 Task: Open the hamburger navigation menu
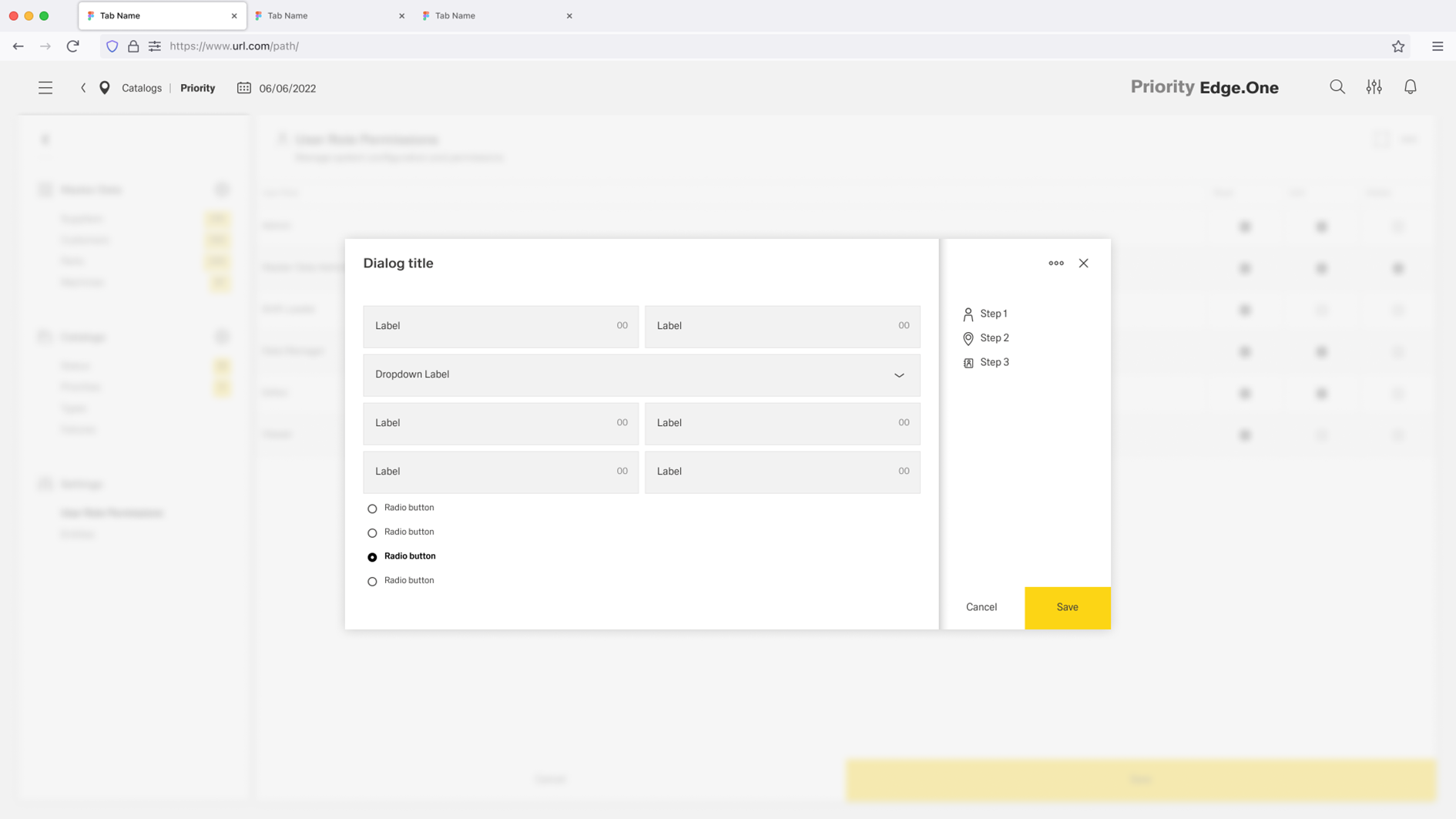coord(45,87)
